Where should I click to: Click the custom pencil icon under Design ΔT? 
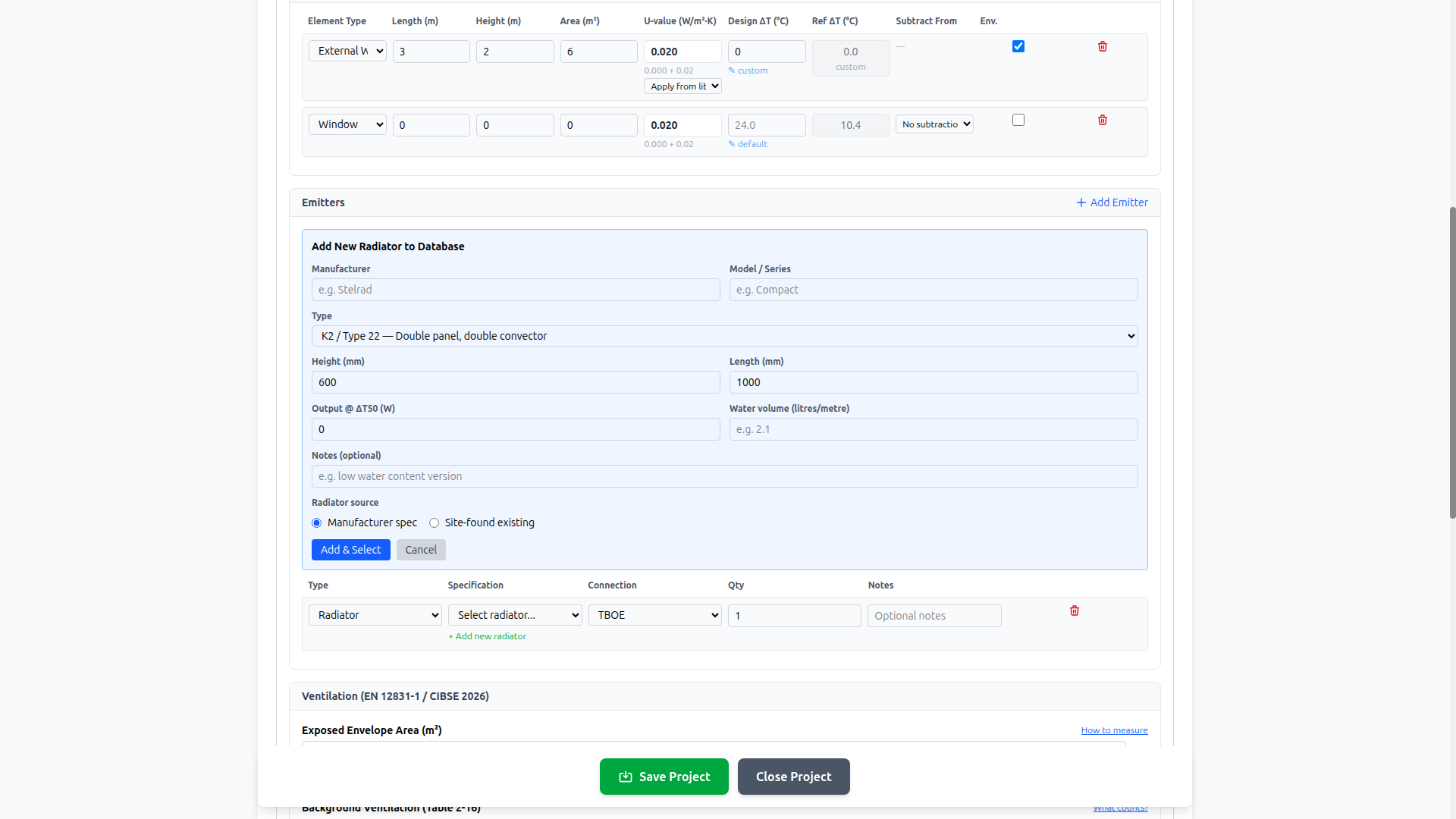[x=732, y=71]
